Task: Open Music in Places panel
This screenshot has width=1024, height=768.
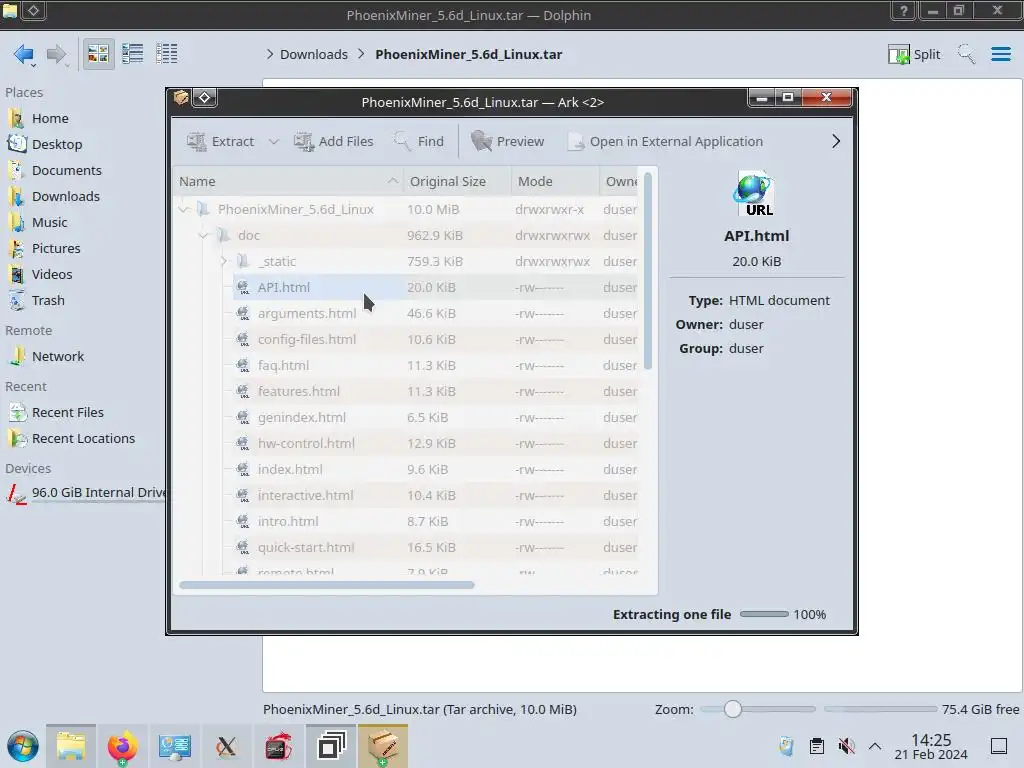Action: (49, 223)
